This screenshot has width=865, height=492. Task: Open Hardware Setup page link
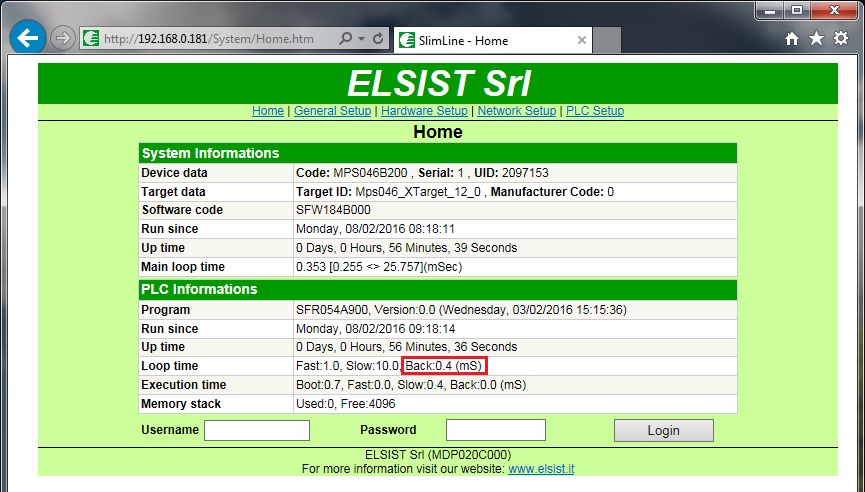pyautogui.click(x=424, y=111)
